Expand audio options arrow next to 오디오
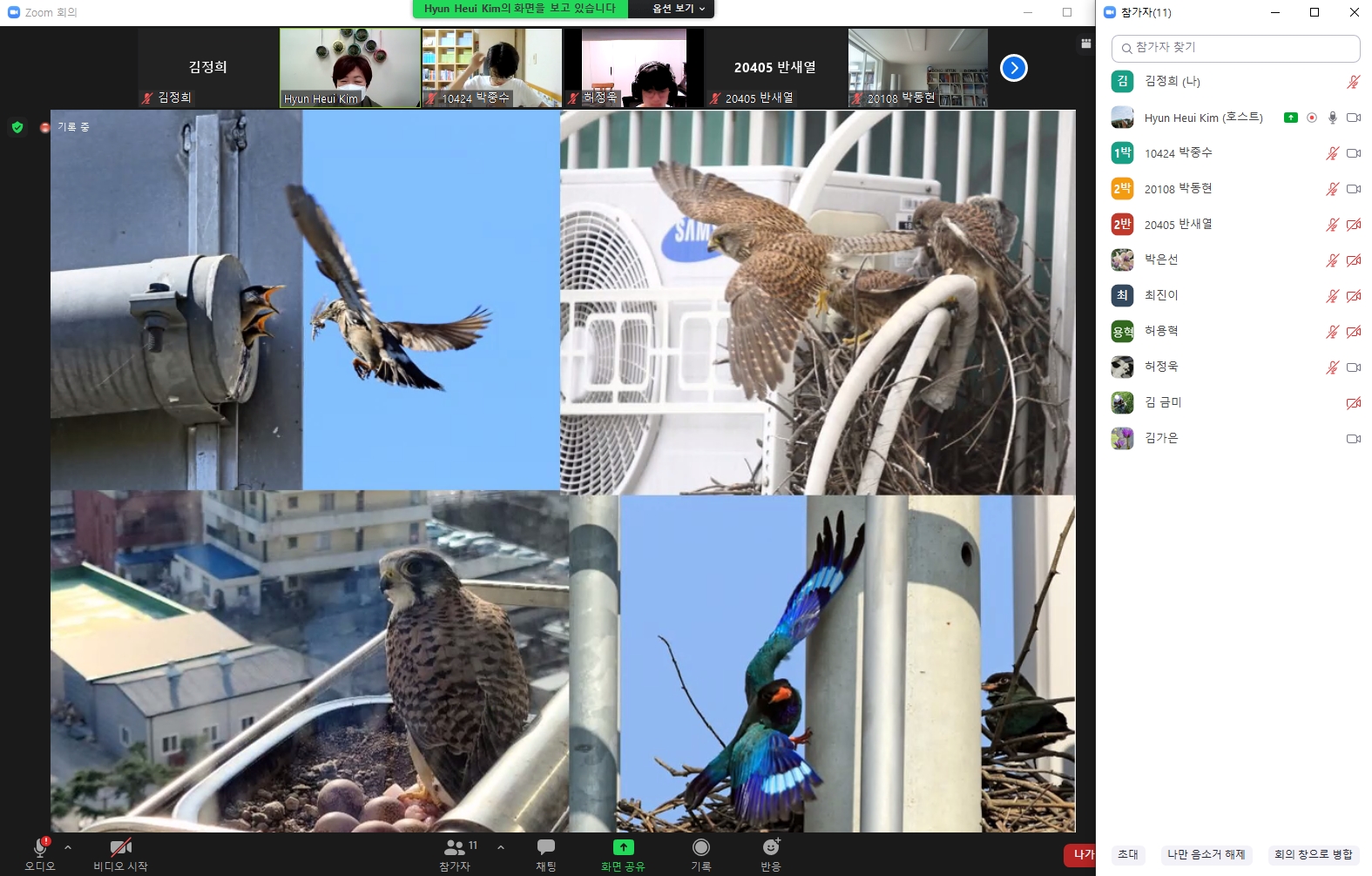This screenshot has width=1372, height=876. point(68,847)
